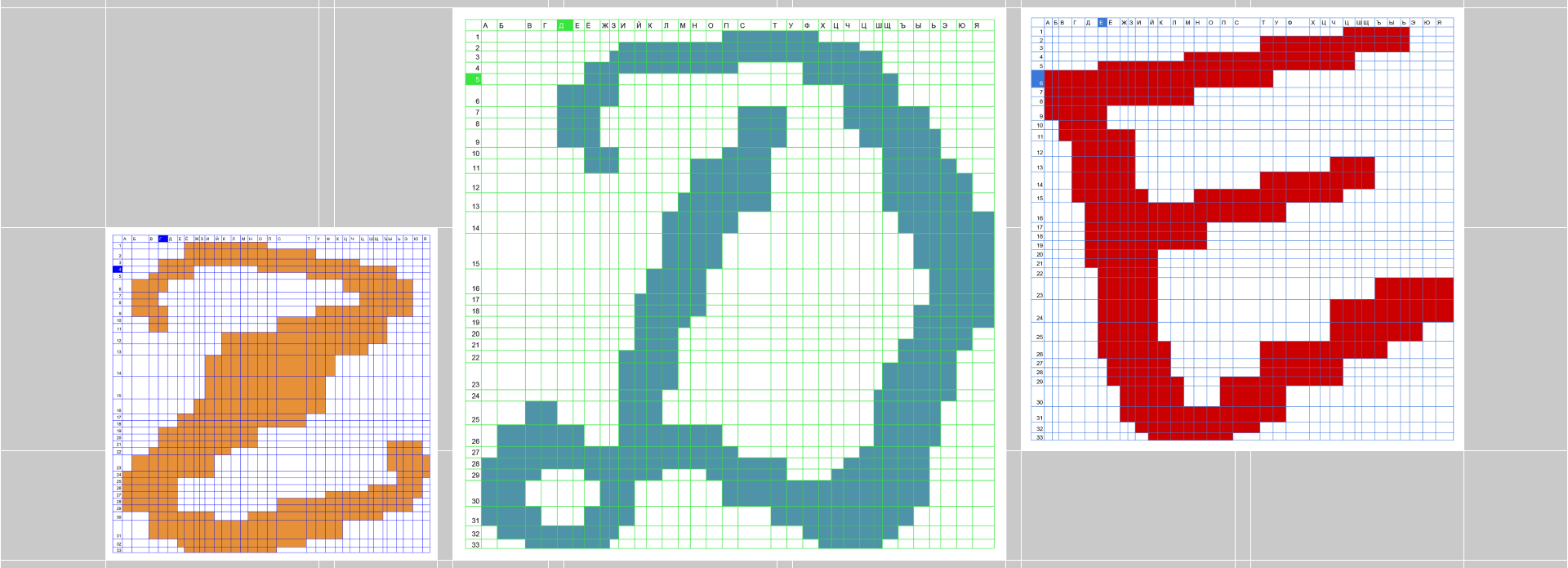This screenshot has width=1568, height=568.
Task: Click row header 30 in red grid
Action: click(x=1038, y=396)
